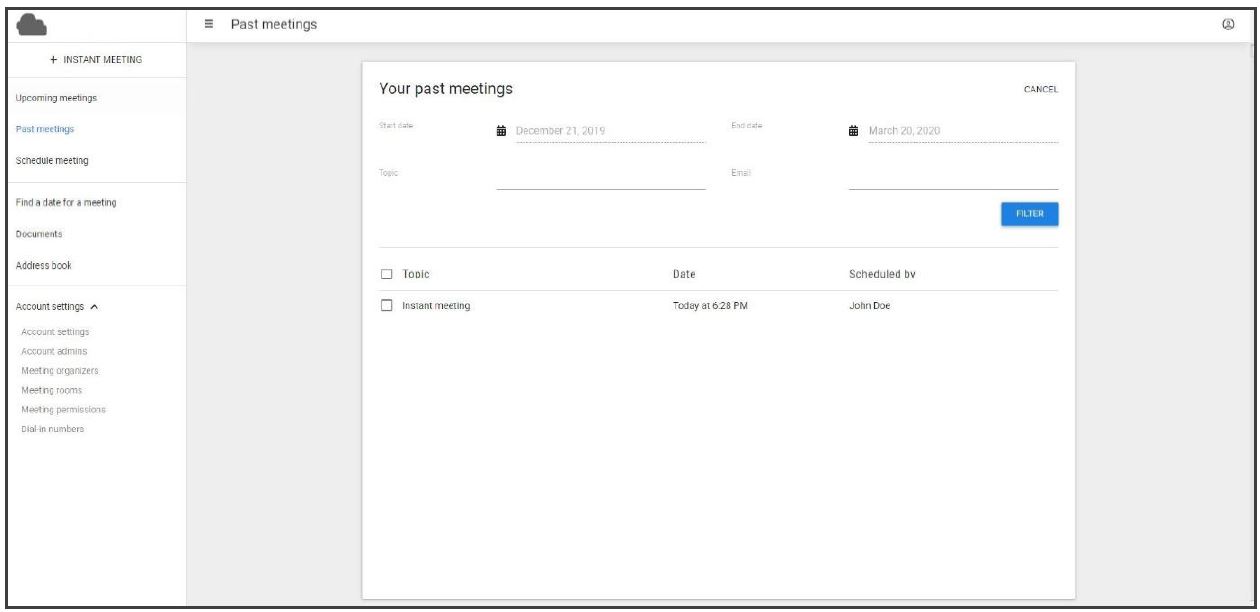Start an instant meeting with plus button
This screenshot has width=1260, height=612.
(x=96, y=60)
